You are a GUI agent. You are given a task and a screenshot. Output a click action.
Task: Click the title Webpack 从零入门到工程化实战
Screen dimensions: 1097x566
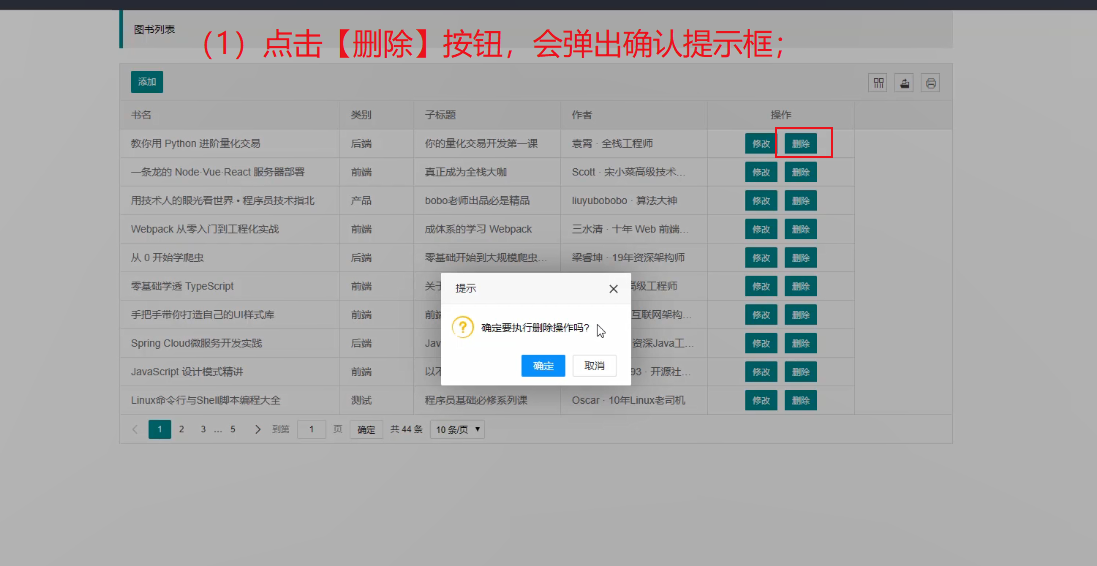click(206, 229)
